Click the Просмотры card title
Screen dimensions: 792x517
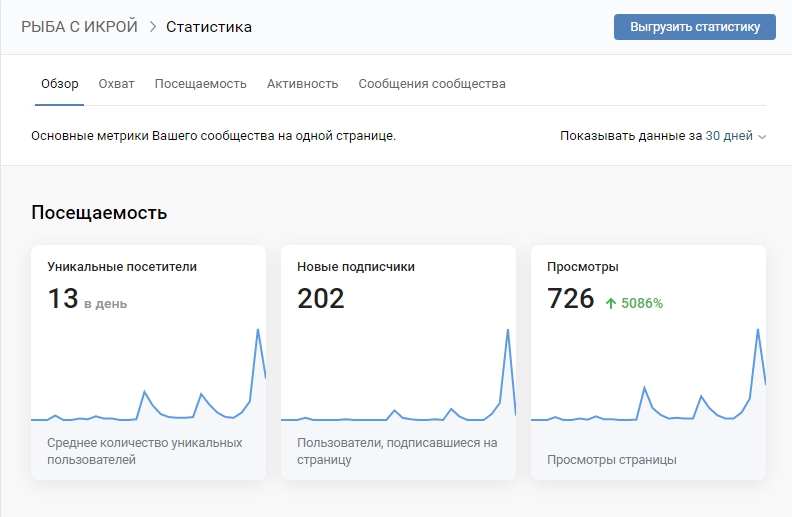point(582,267)
